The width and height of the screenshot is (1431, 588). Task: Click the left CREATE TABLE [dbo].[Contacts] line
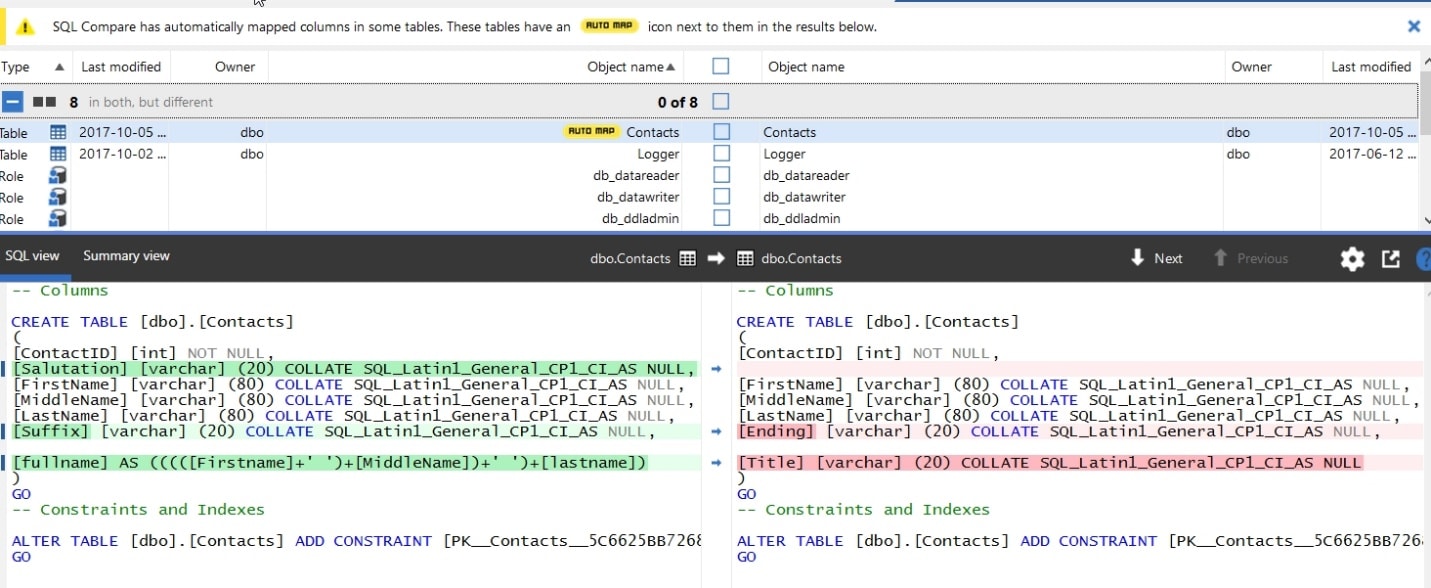pos(153,322)
